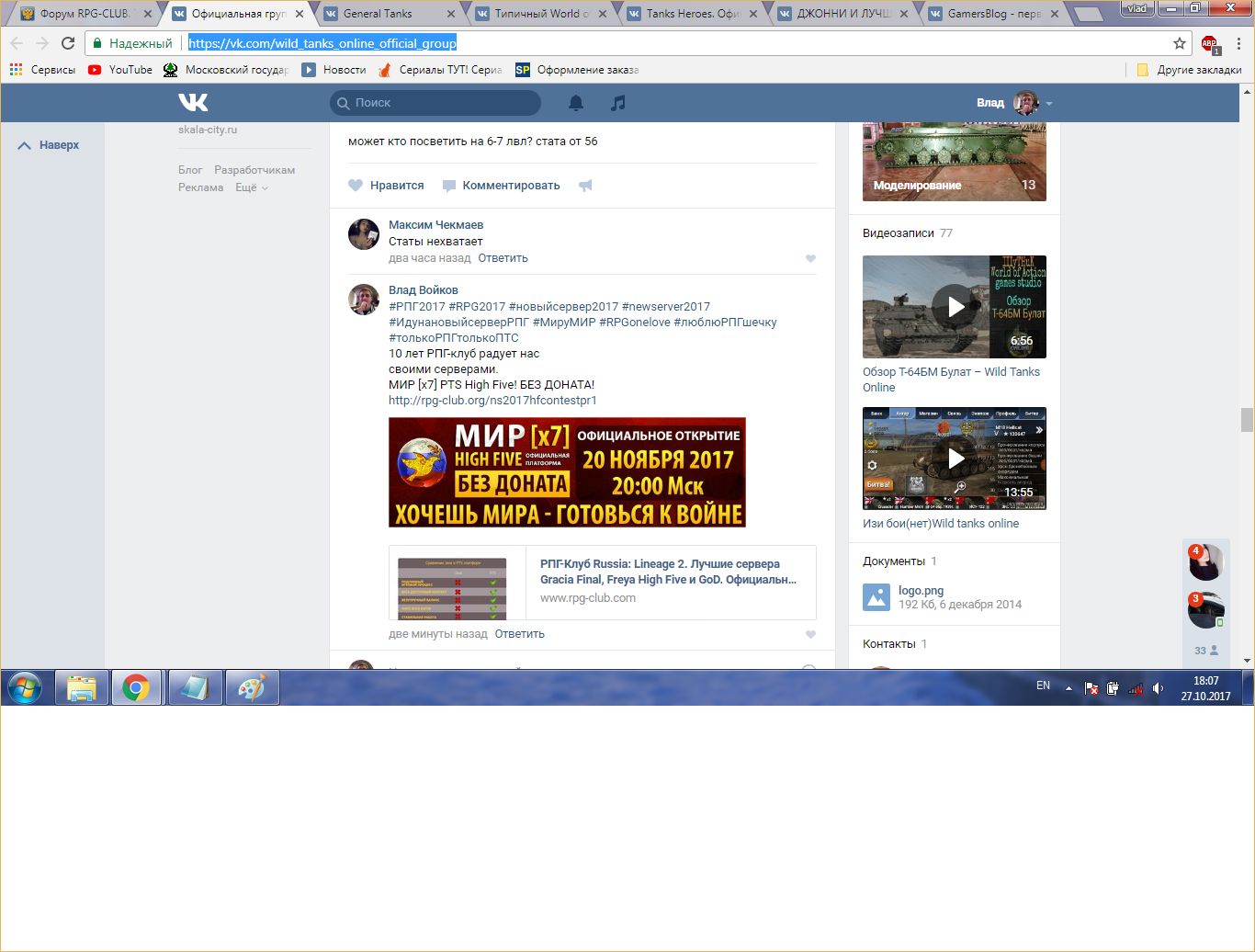Open the Chrome taskbar icon
1255x952 pixels.
point(137,687)
